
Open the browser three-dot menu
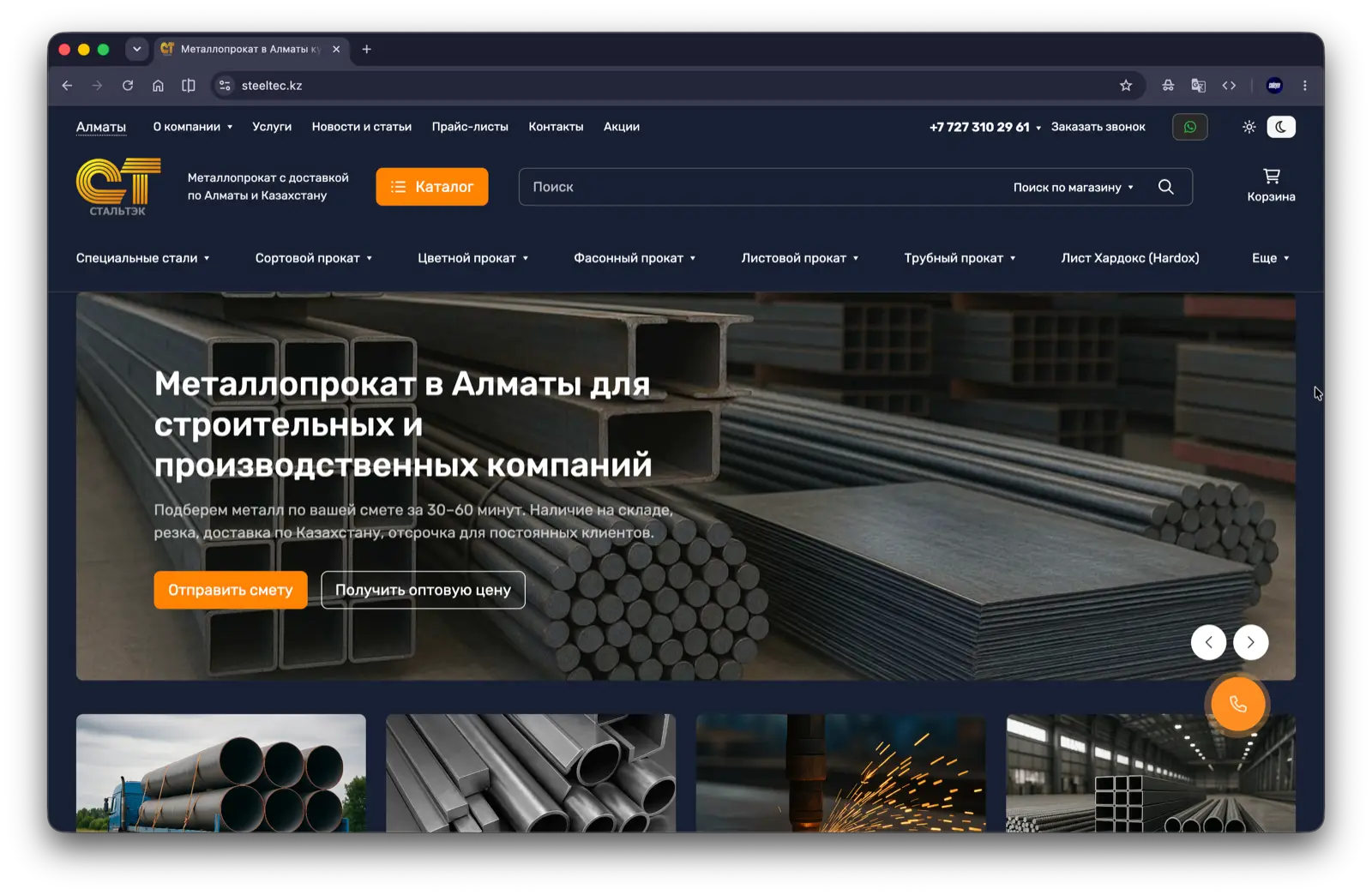pyautogui.click(x=1305, y=86)
